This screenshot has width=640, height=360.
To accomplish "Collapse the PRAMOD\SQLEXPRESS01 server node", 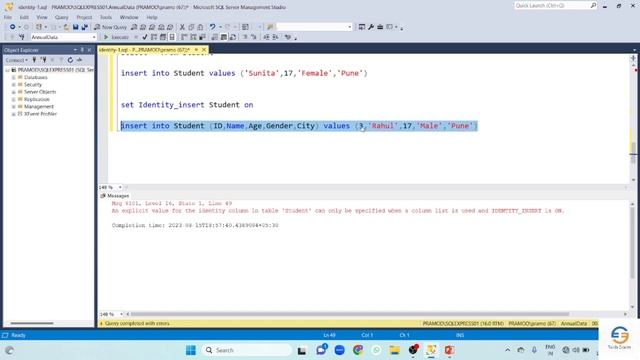I will pyautogui.click(x=7, y=70).
